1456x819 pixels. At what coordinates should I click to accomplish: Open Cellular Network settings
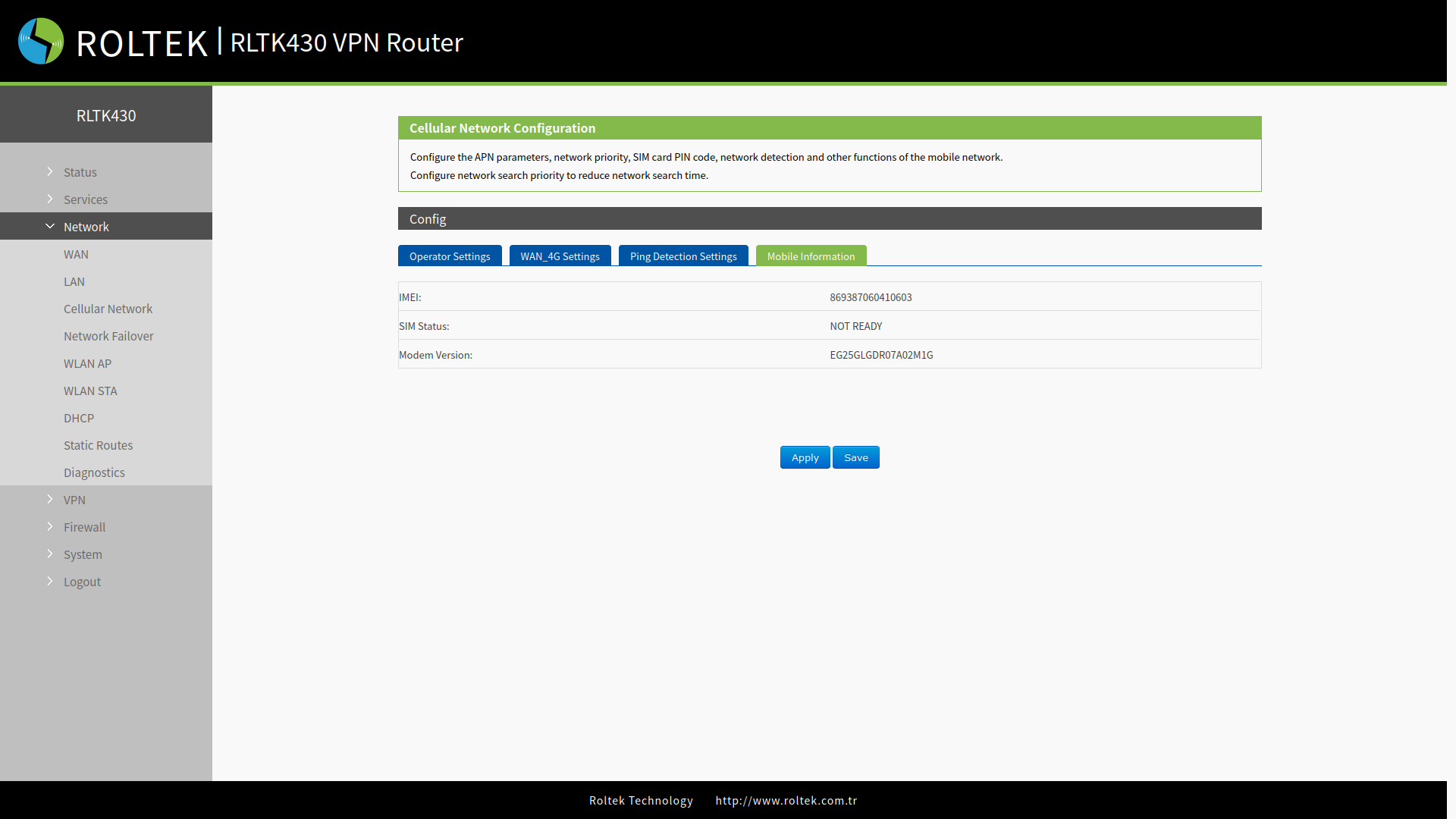click(108, 309)
